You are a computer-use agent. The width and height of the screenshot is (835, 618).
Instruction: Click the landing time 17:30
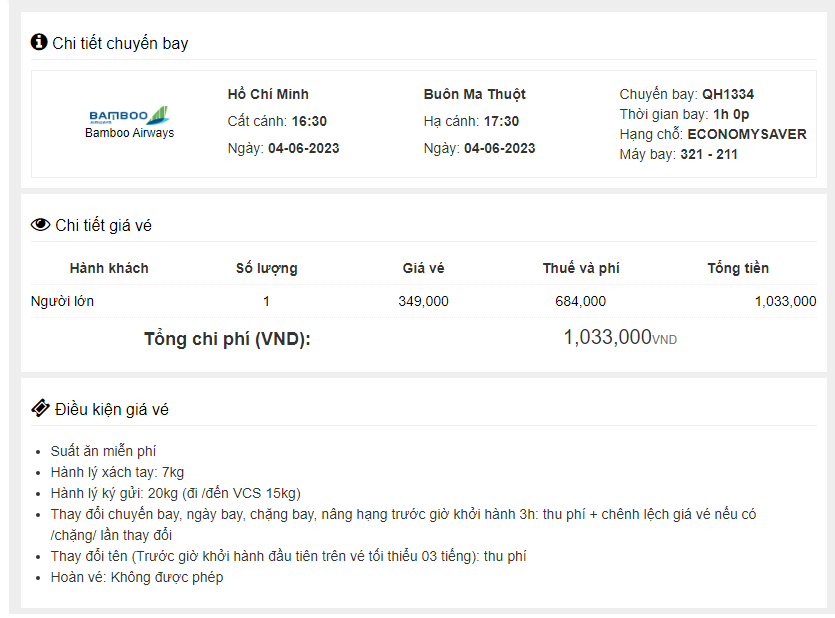coord(501,122)
